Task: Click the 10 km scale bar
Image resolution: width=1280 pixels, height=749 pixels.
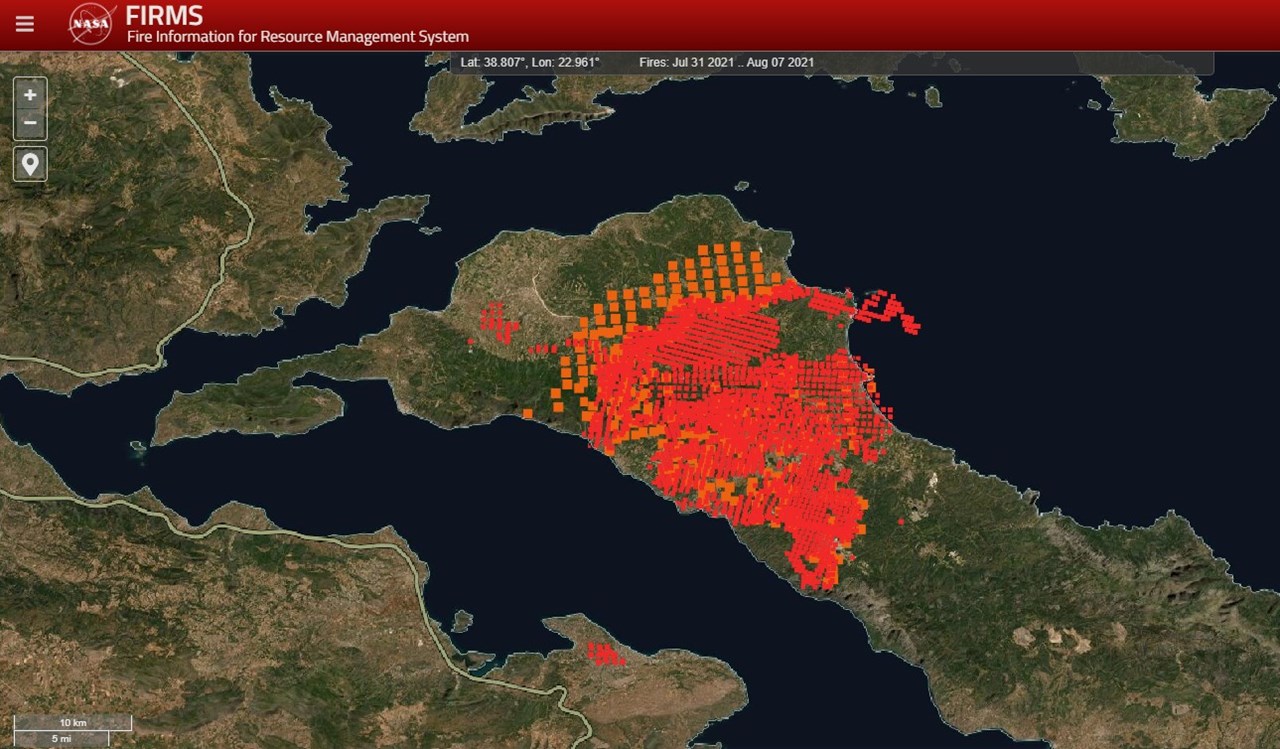Action: coord(72,722)
